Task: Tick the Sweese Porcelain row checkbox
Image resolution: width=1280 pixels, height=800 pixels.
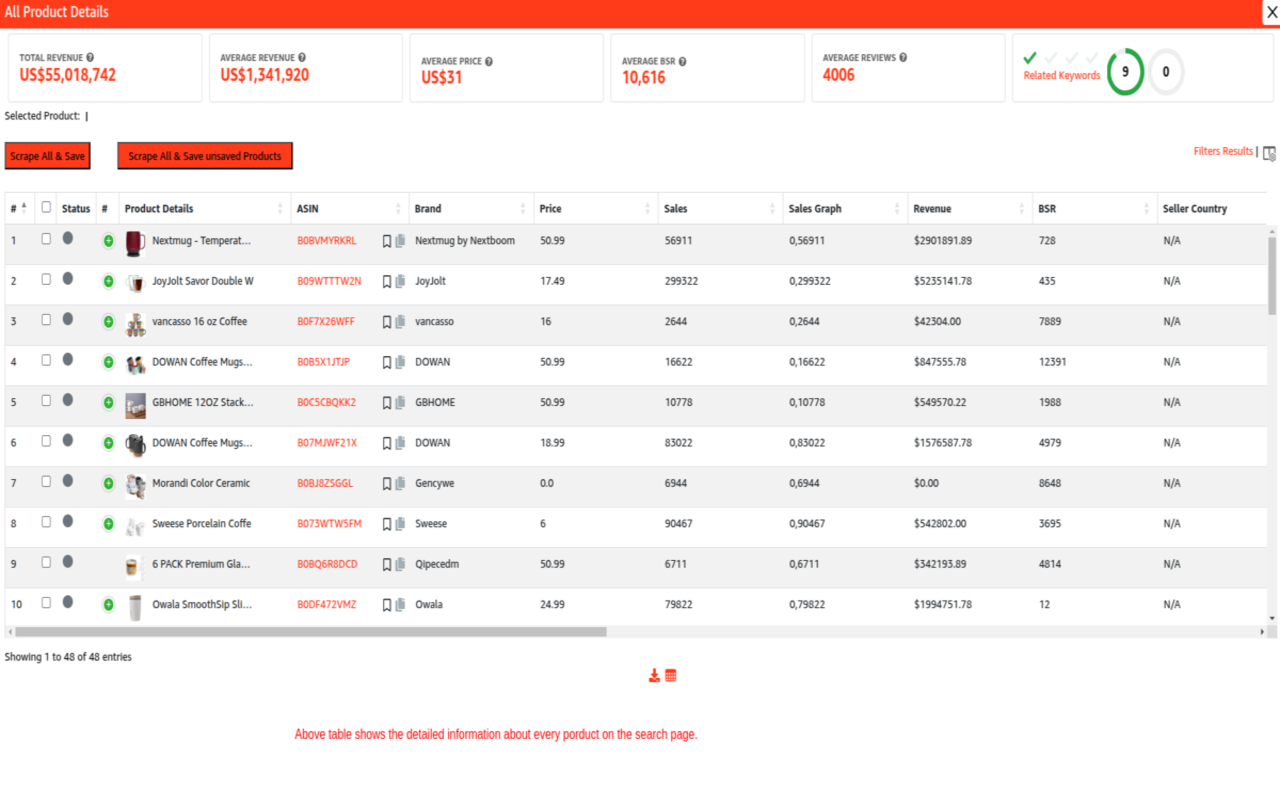Action: pos(46,522)
